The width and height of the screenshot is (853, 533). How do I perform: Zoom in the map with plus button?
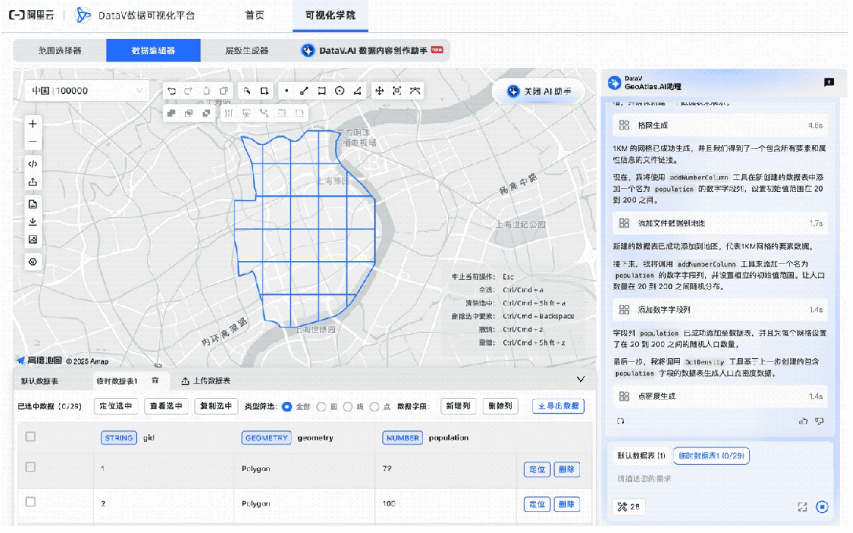(33, 124)
